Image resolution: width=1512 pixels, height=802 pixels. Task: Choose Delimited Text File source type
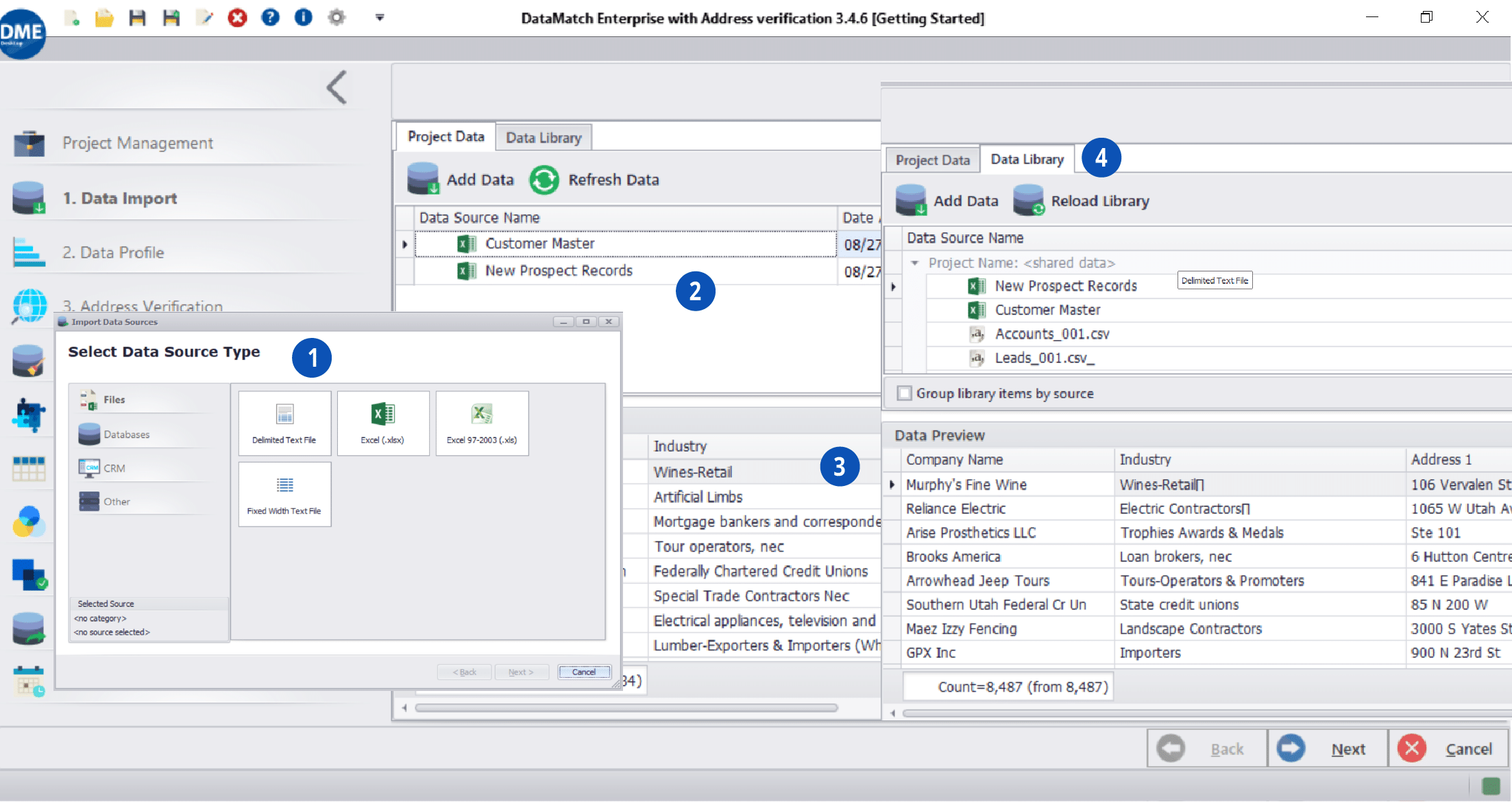click(x=284, y=423)
